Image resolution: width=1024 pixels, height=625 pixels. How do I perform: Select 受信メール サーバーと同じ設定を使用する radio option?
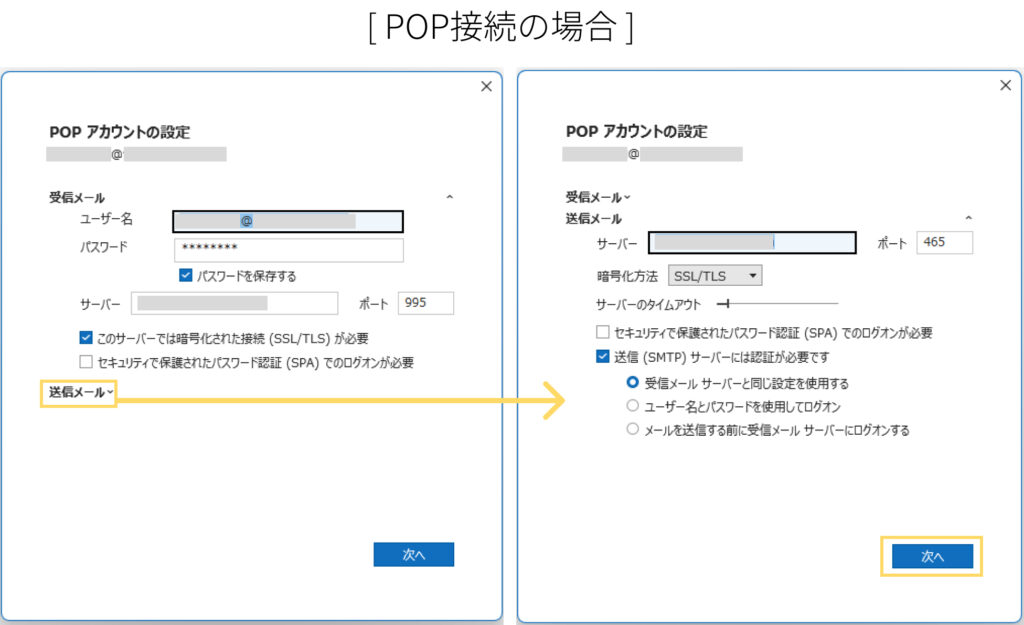[632, 383]
